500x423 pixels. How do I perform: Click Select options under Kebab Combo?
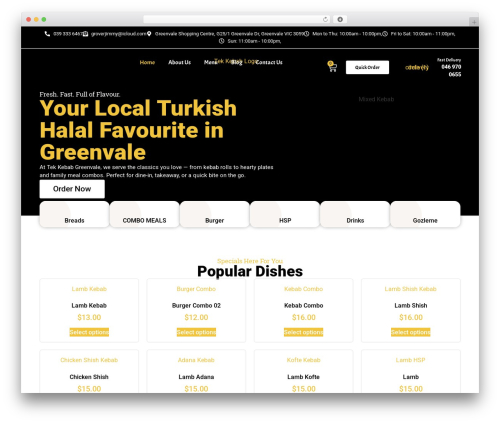[304, 332]
